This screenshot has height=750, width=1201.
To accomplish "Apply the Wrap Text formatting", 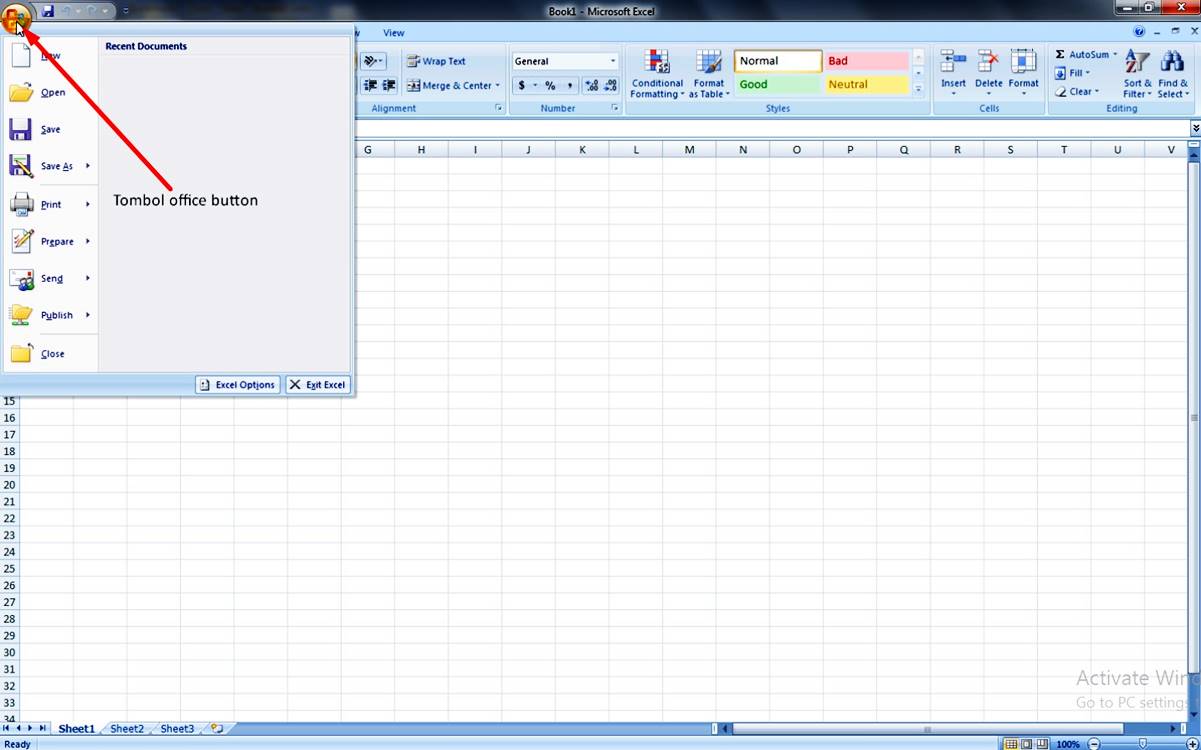I will (x=443, y=60).
